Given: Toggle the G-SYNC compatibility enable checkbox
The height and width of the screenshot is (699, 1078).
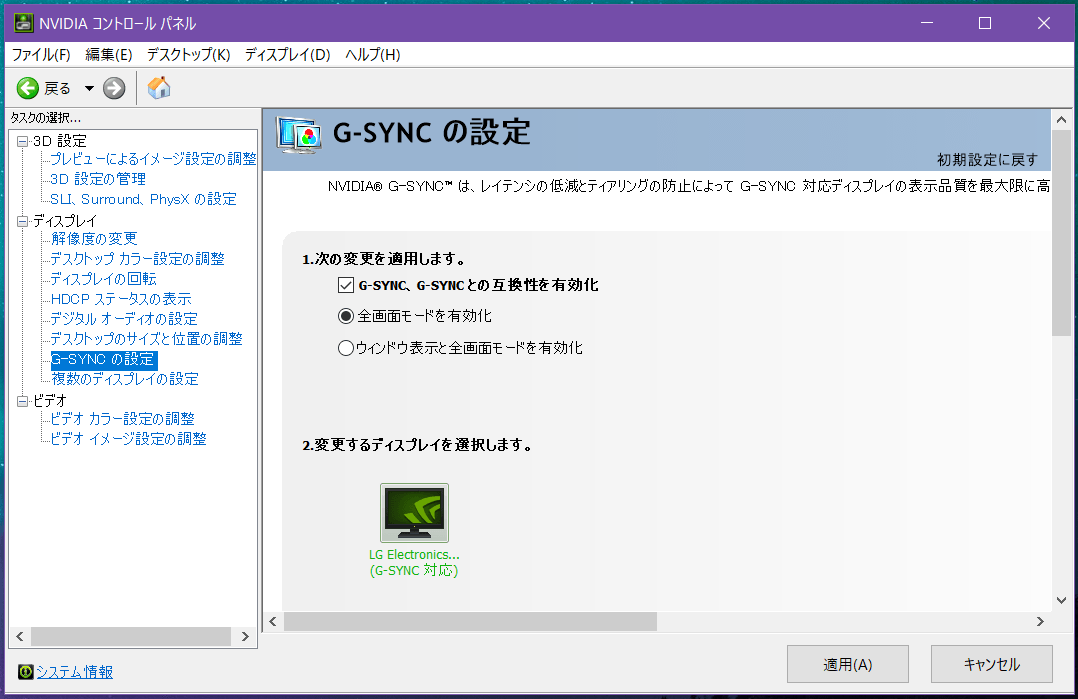Looking at the screenshot, I should click(346, 285).
